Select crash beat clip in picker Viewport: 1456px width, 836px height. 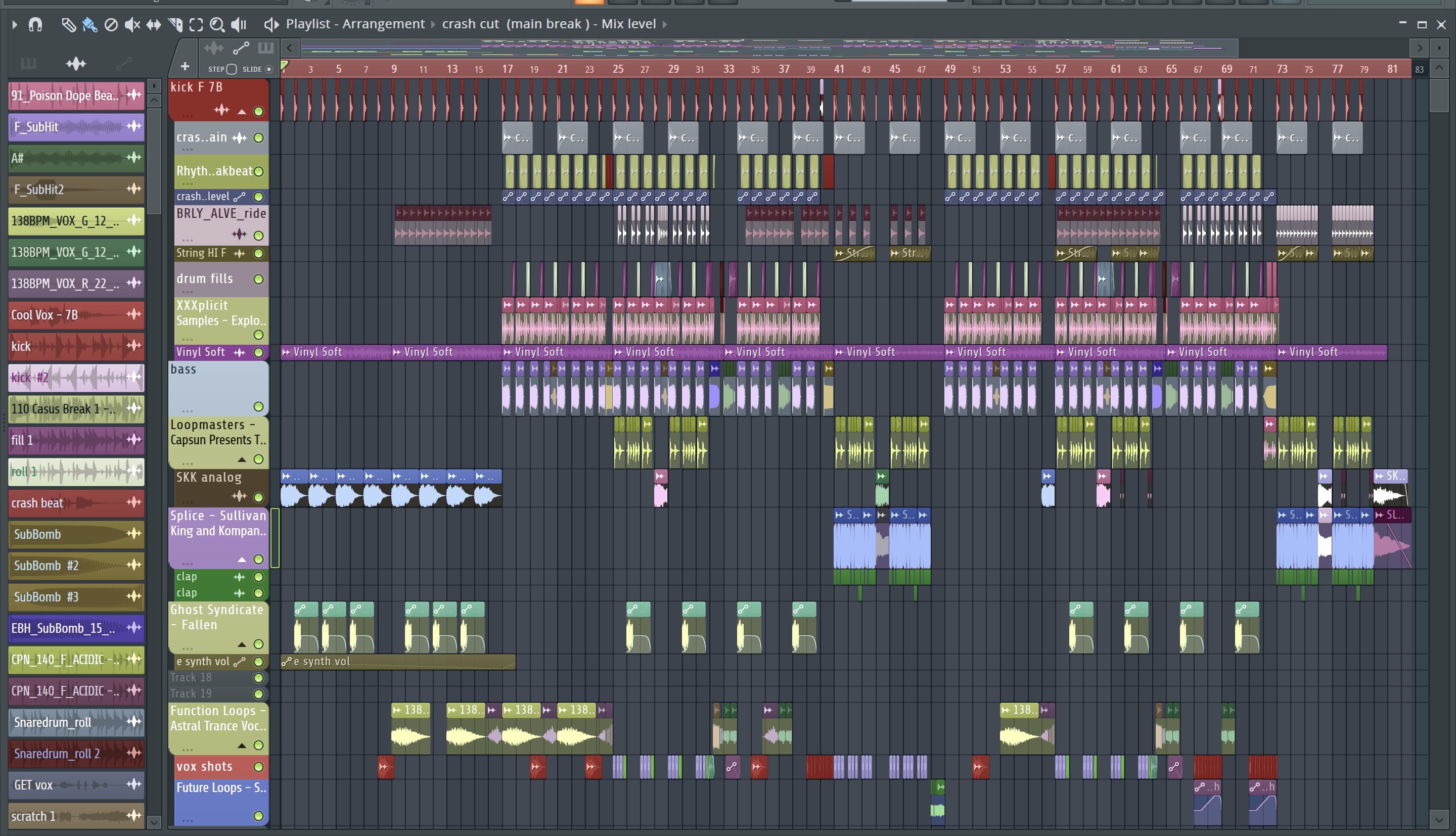click(76, 503)
